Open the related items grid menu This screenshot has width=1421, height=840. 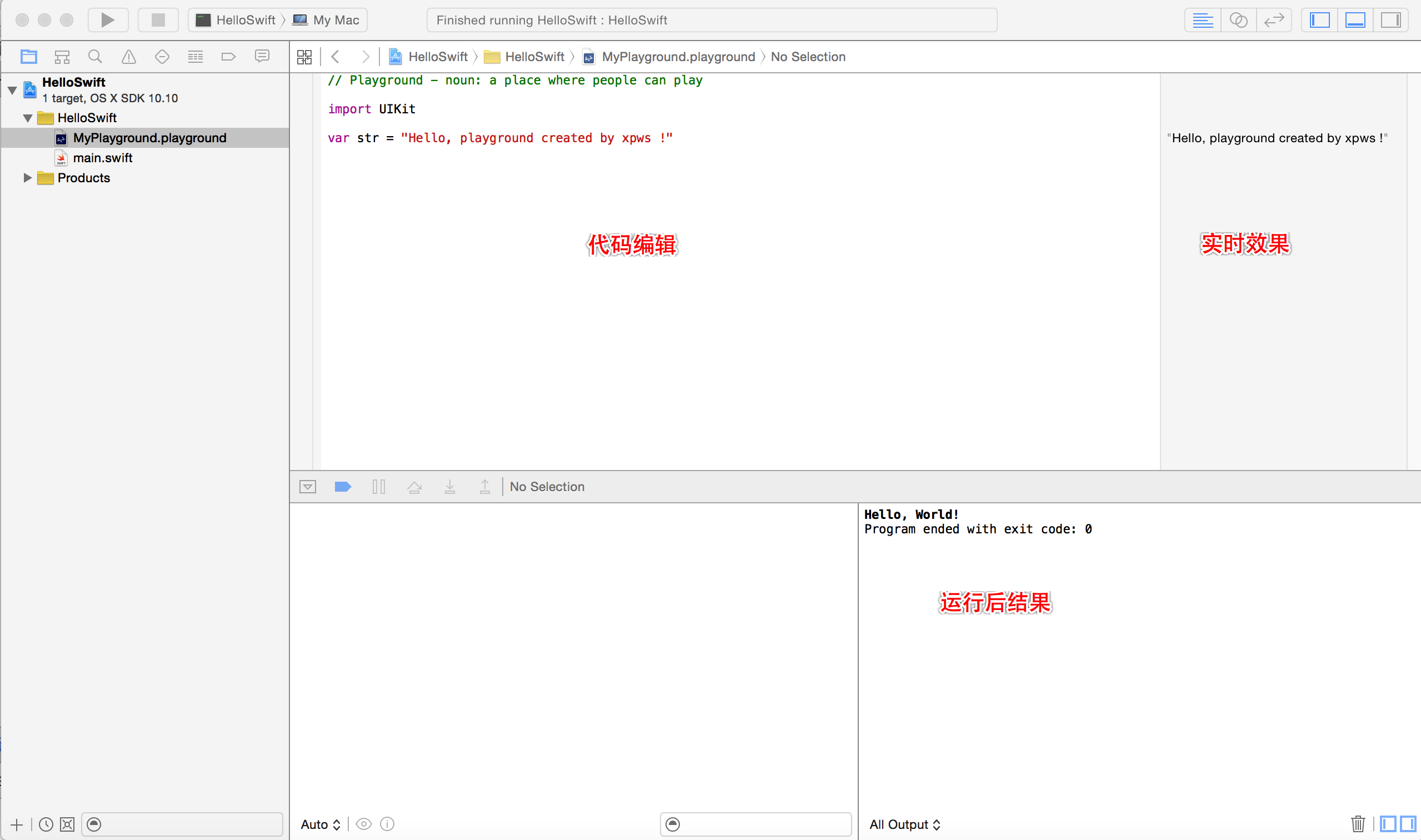pyautogui.click(x=304, y=57)
